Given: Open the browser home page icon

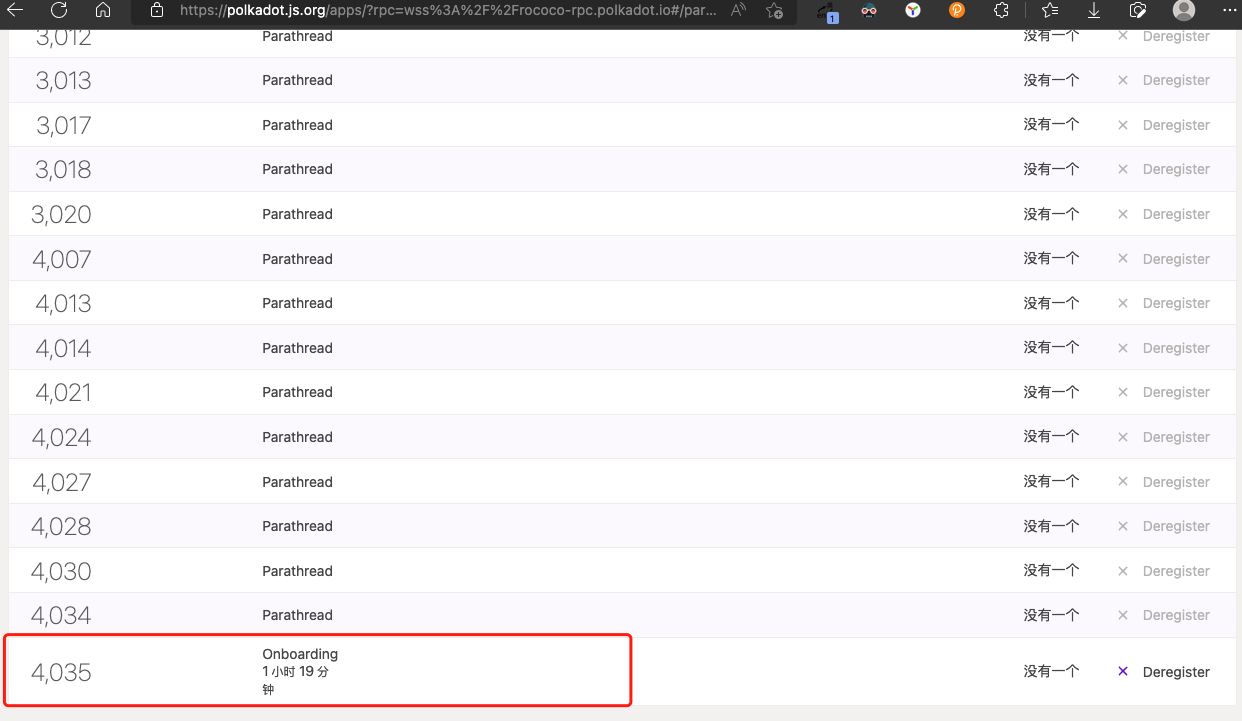Looking at the screenshot, I should (x=103, y=10).
